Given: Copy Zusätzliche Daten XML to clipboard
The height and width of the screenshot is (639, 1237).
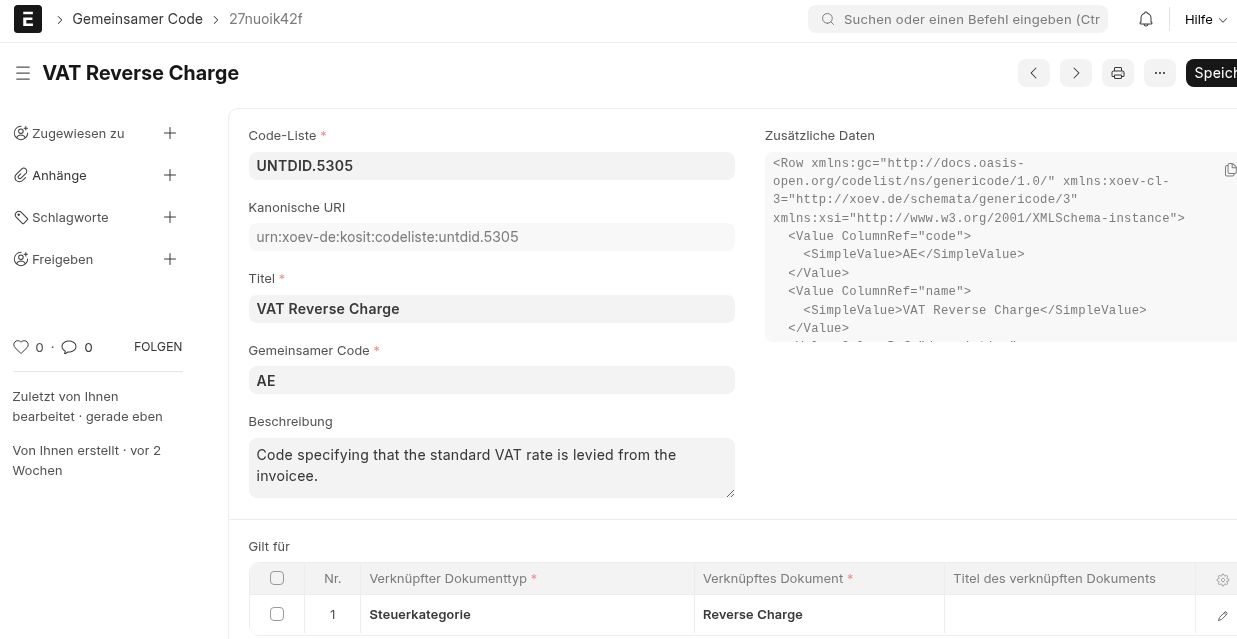Looking at the screenshot, I should 1230,170.
